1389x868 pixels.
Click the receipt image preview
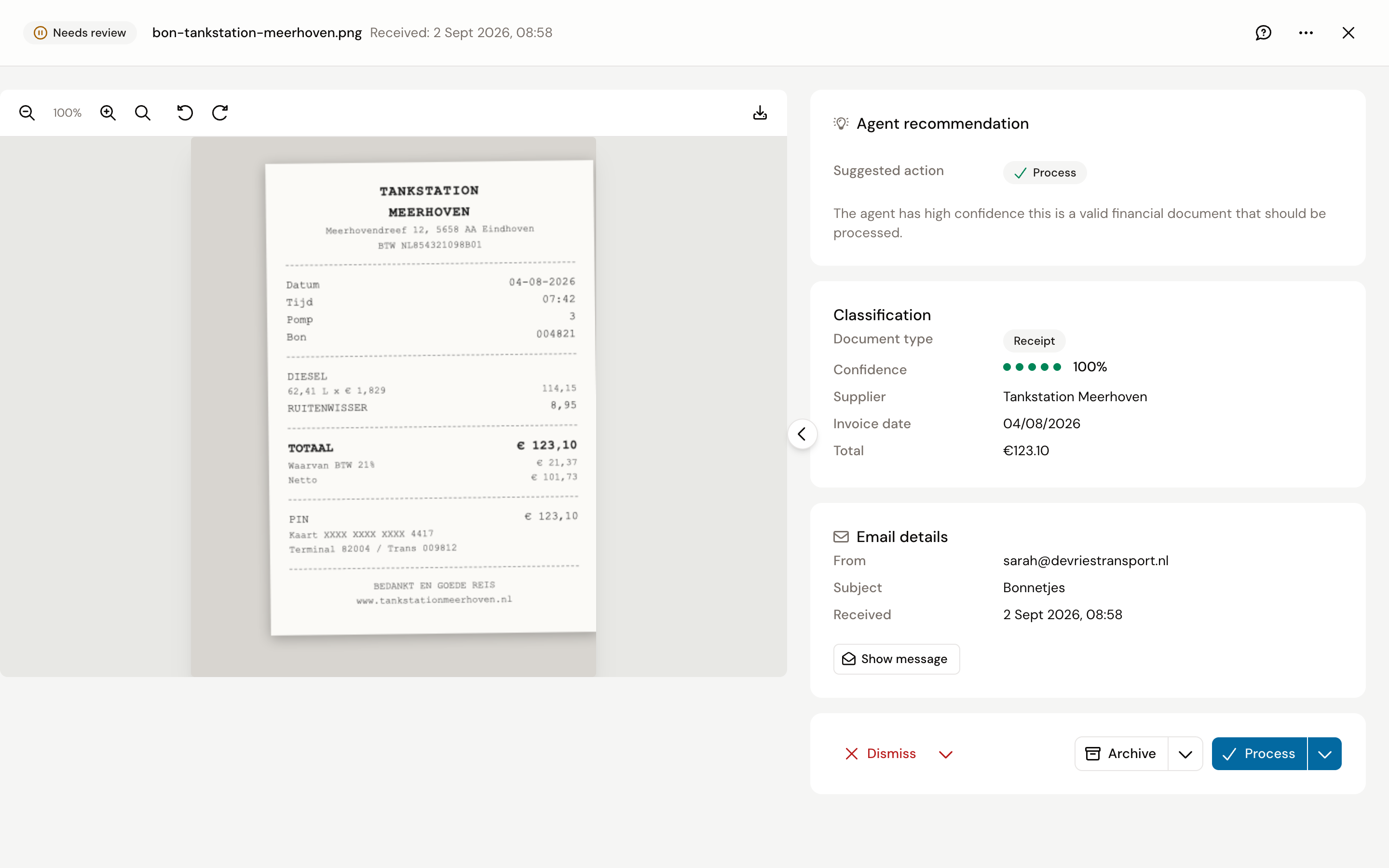pyautogui.click(x=393, y=407)
